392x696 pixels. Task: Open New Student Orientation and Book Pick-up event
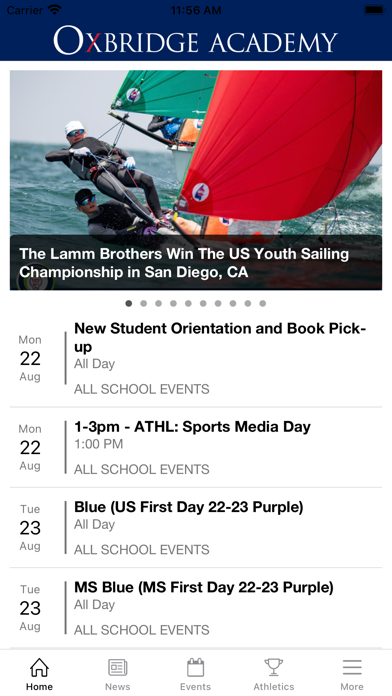tap(196, 359)
